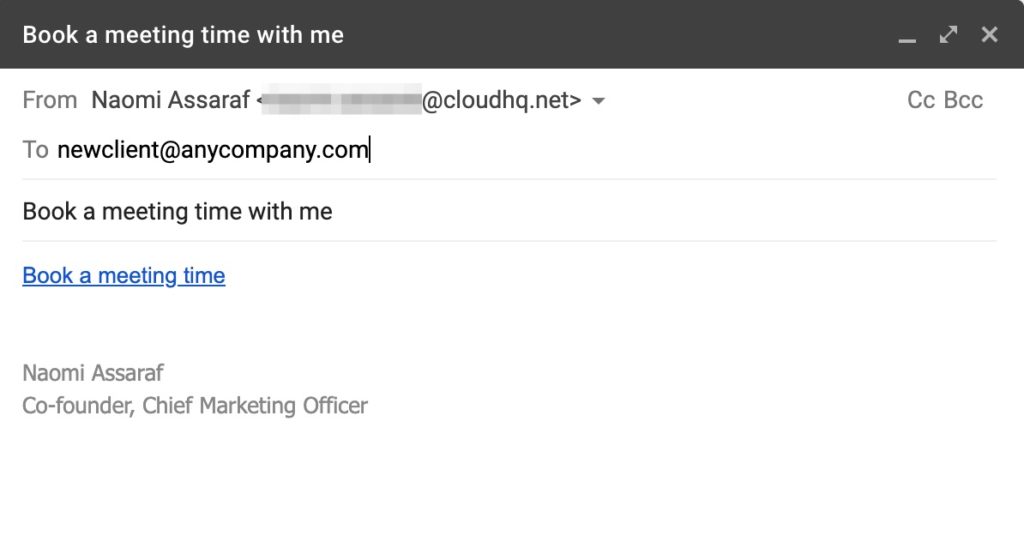Click the Naomi Assaraf signature name

click(x=93, y=373)
